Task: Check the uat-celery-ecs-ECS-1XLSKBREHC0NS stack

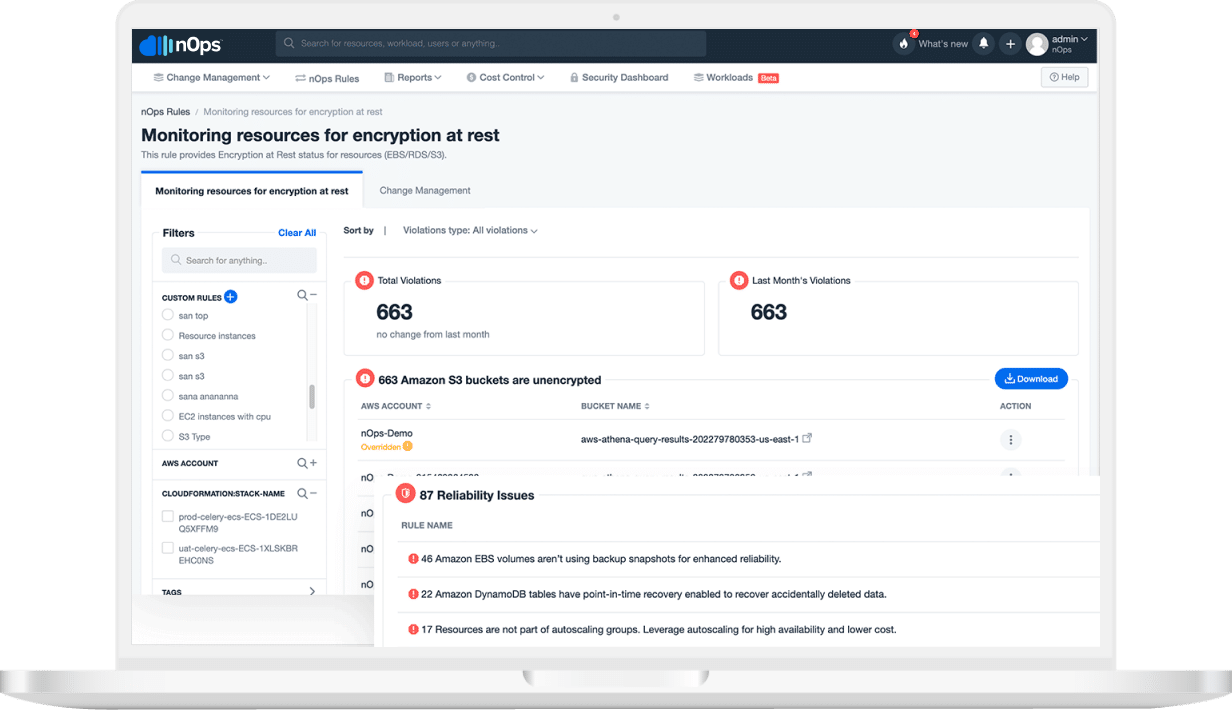Action: click(168, 548)
